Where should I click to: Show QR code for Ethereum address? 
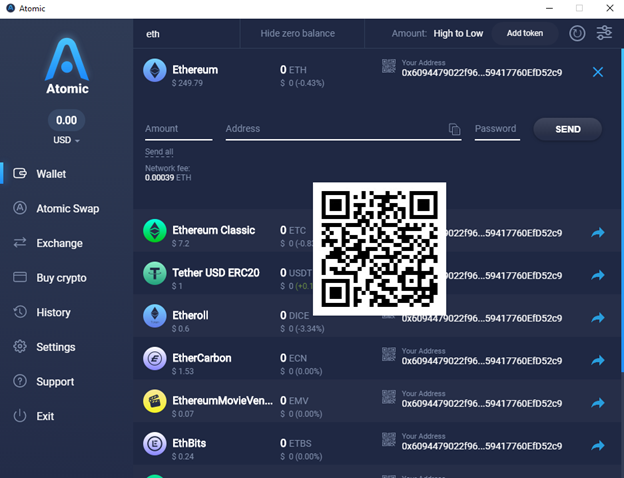click(389, 66)
